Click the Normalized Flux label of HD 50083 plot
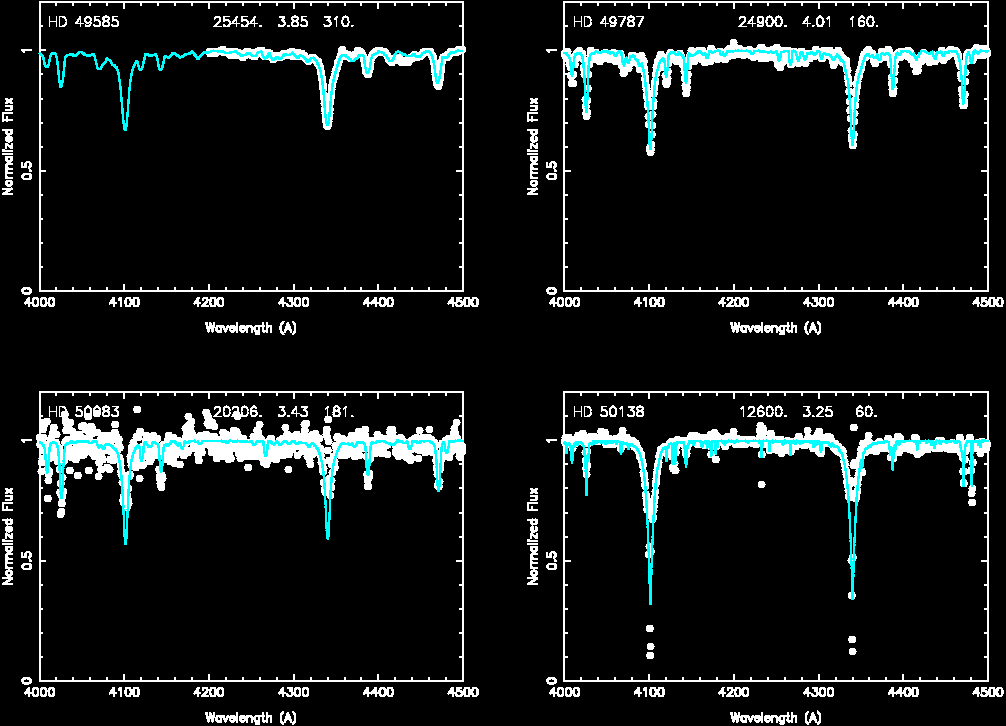This screenshot has height=726, width=1006. 9,535
